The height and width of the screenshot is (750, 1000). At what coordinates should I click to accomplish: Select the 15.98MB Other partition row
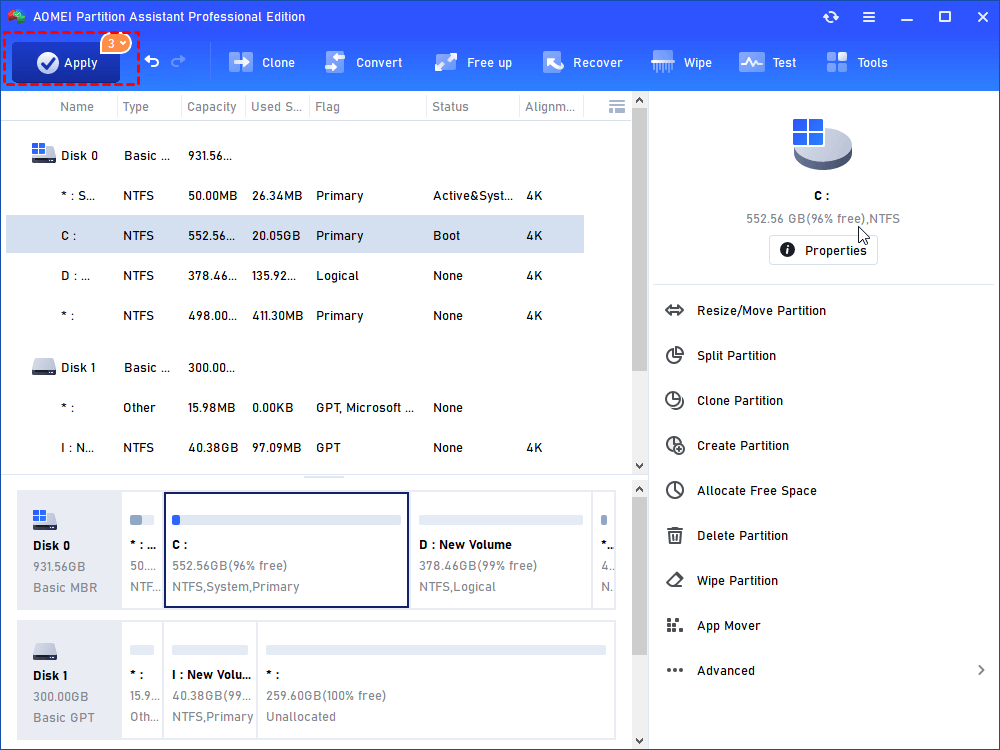pyautogui.click(x=295, y=408)
